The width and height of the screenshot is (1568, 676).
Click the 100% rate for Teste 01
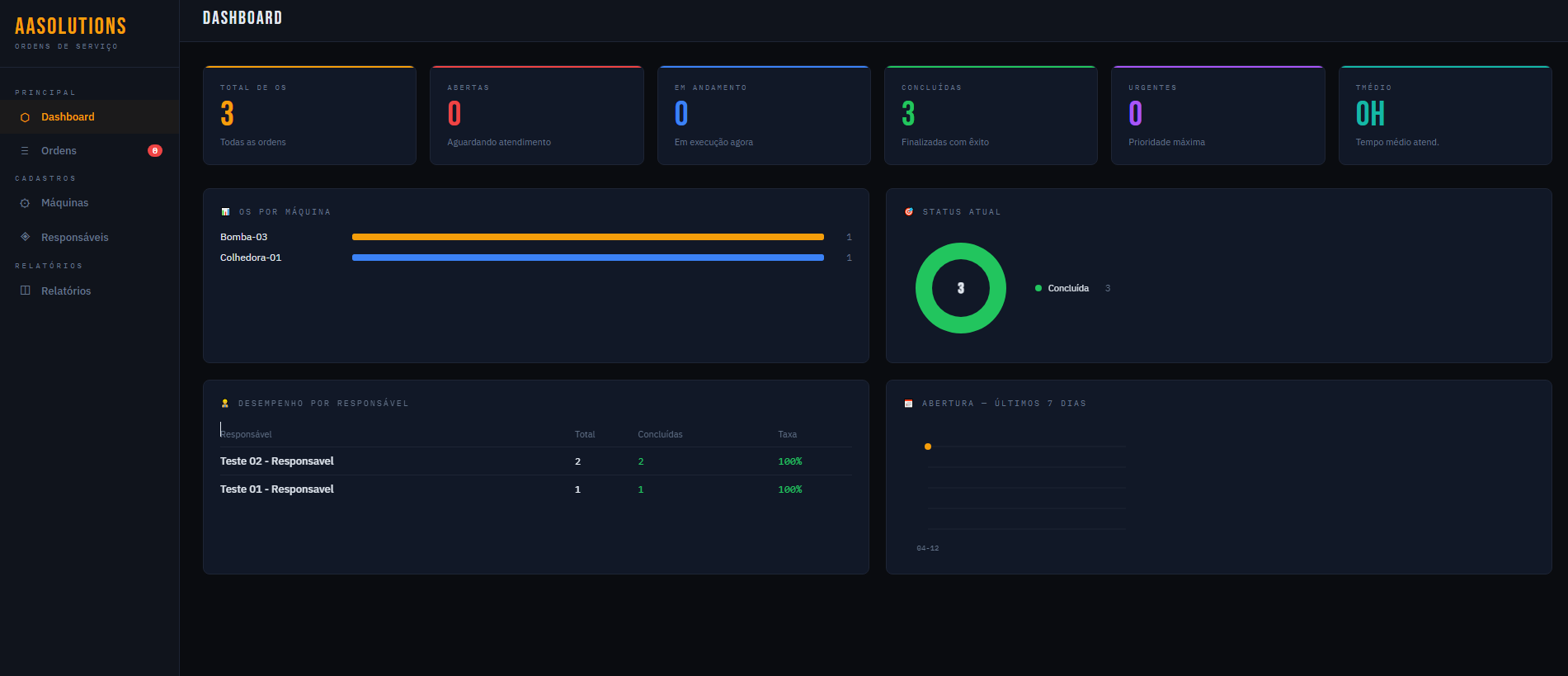click(x=790, y=489)
